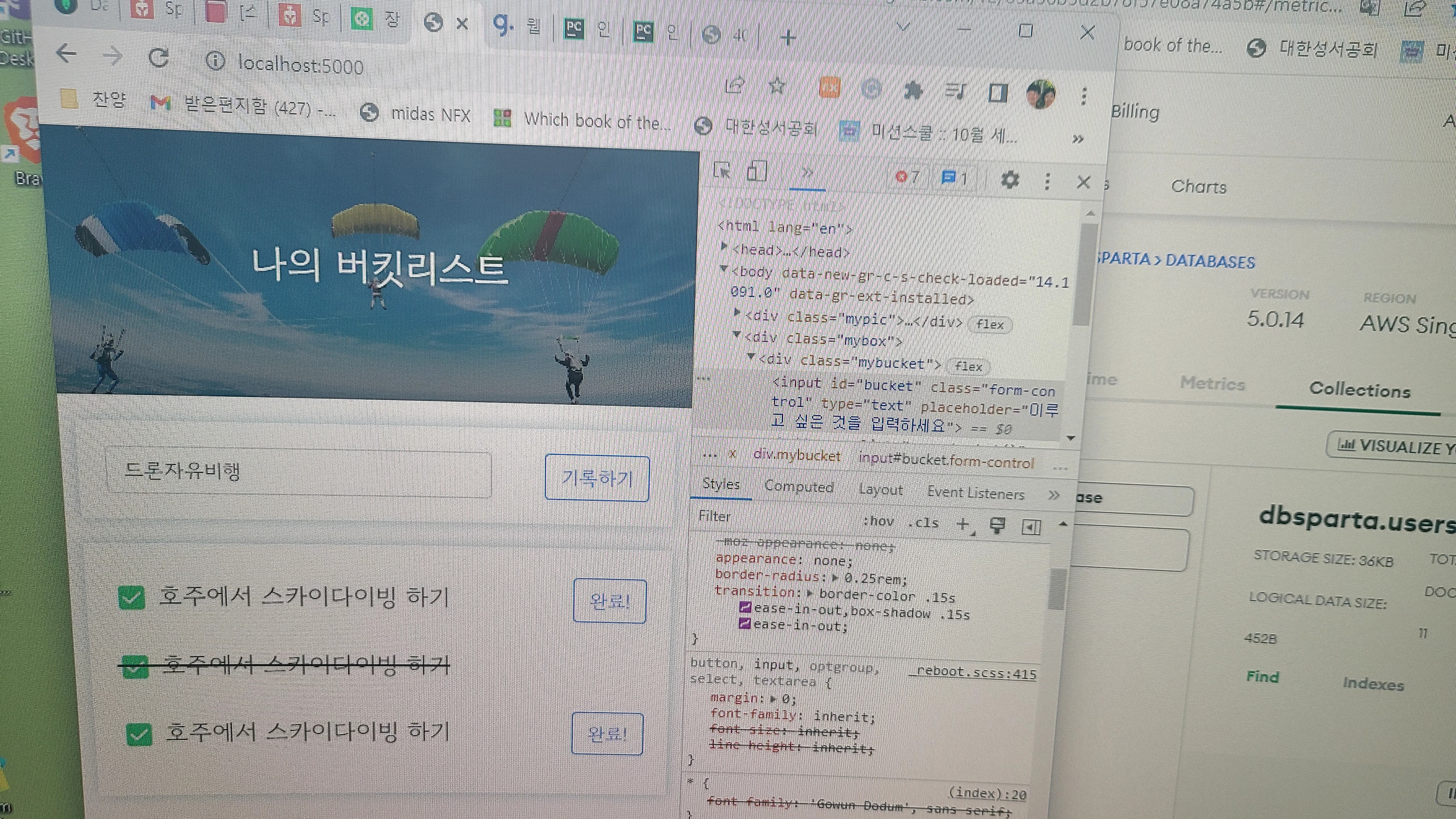Viewport: 1456px width, 819px height.
Task: Open Metrics tab in MongoDB Atlas window
Action: tap(1212, 384)
